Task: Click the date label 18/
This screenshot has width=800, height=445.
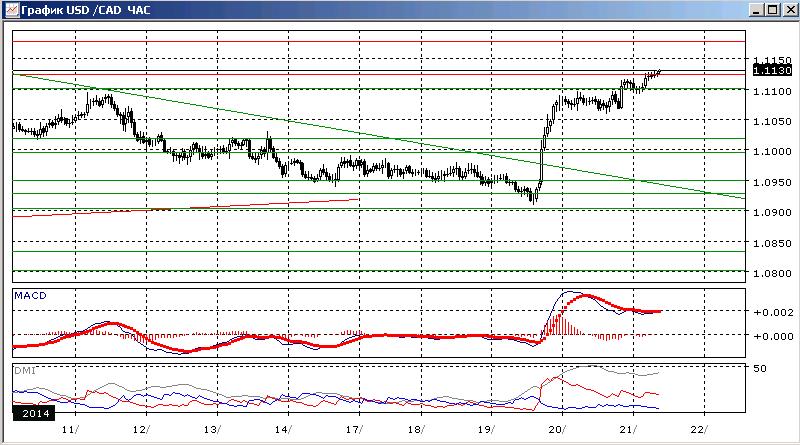Action: click(416, 430)
